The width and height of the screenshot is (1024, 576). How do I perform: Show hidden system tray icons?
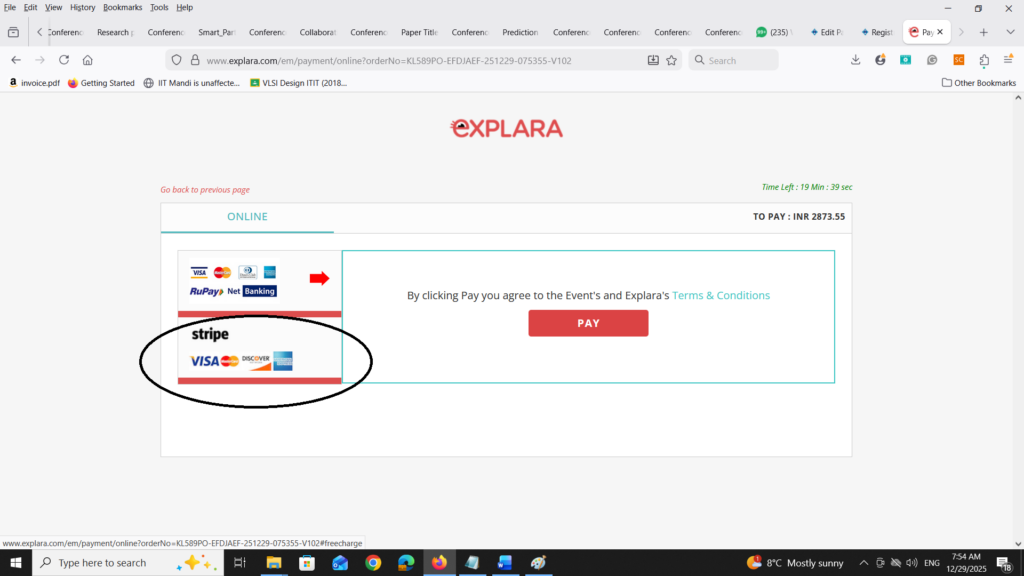click(864, 563)
